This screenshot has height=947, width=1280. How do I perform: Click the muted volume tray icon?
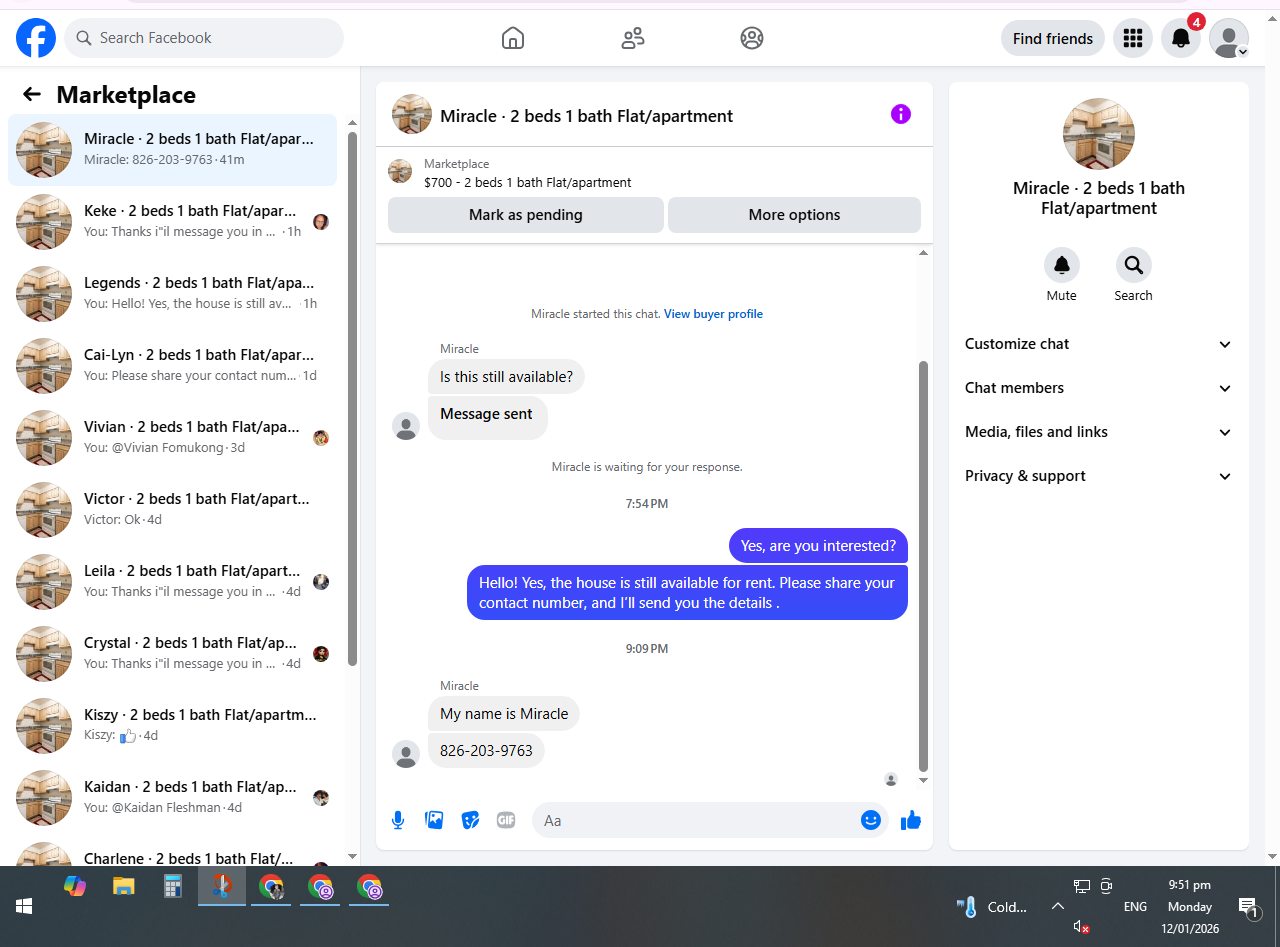(x=1081, y=927)
